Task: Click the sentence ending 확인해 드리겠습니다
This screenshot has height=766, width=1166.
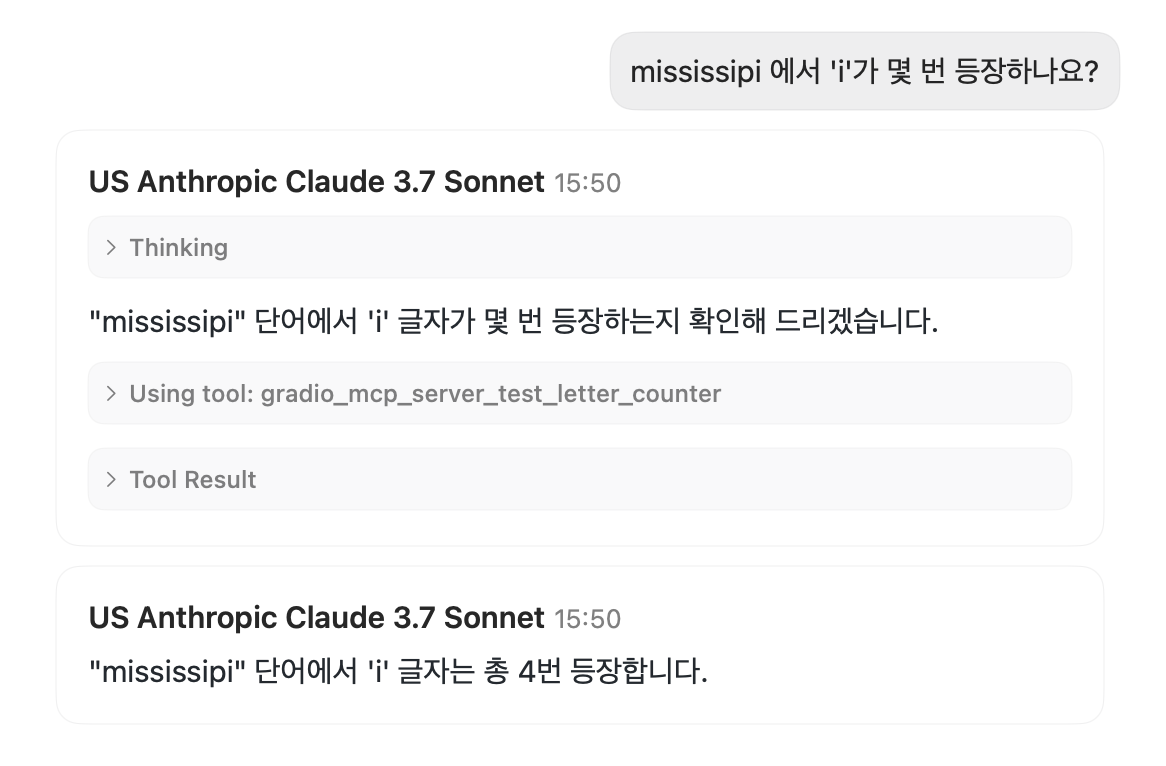Action: tap(514, 322)
